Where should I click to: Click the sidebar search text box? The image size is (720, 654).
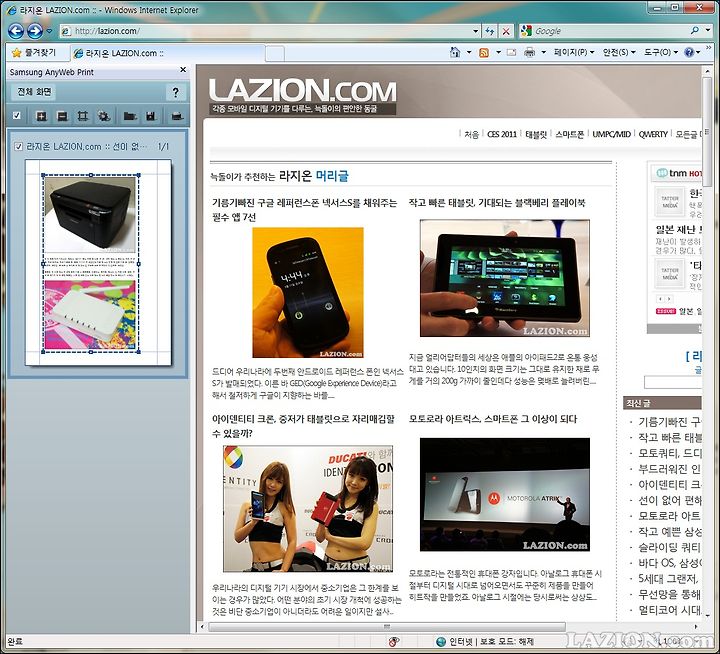coord(673,382)
